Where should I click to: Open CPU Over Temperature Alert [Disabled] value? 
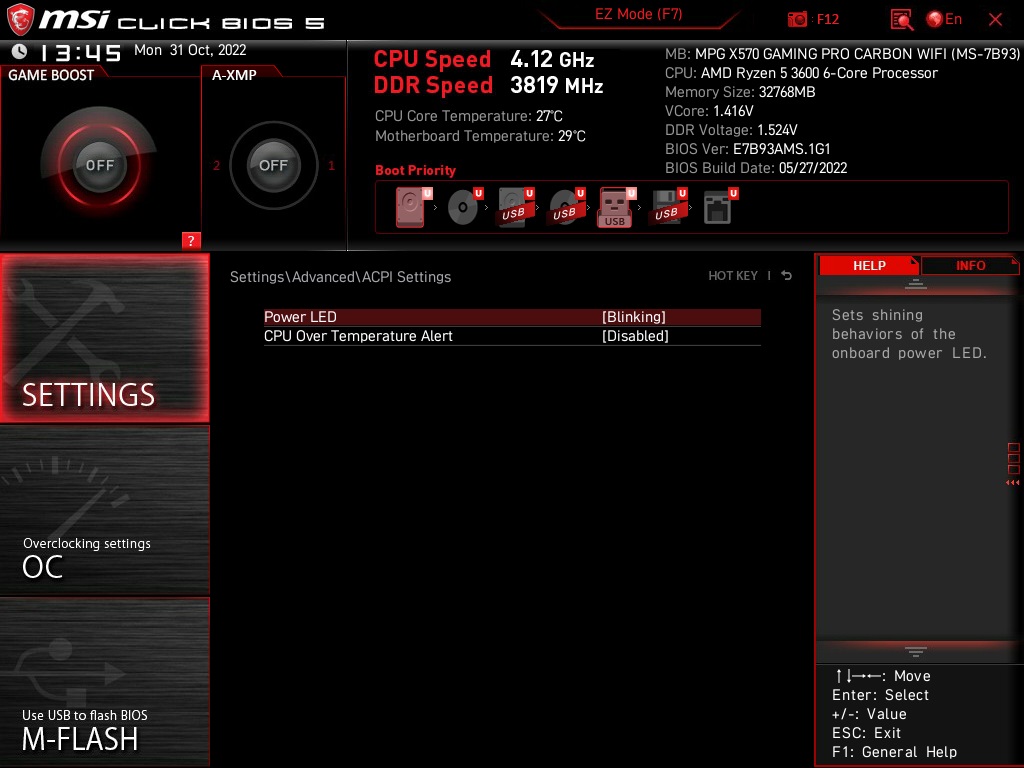[x=635, y=336]
